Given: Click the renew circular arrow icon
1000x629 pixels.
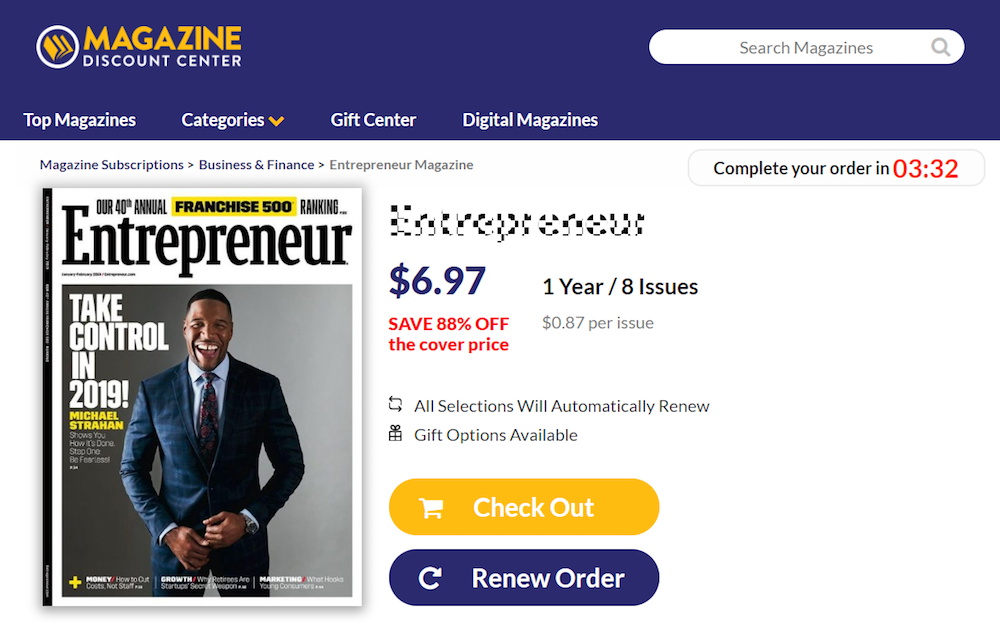Looking at the screenshot, I should pos(431,578).
